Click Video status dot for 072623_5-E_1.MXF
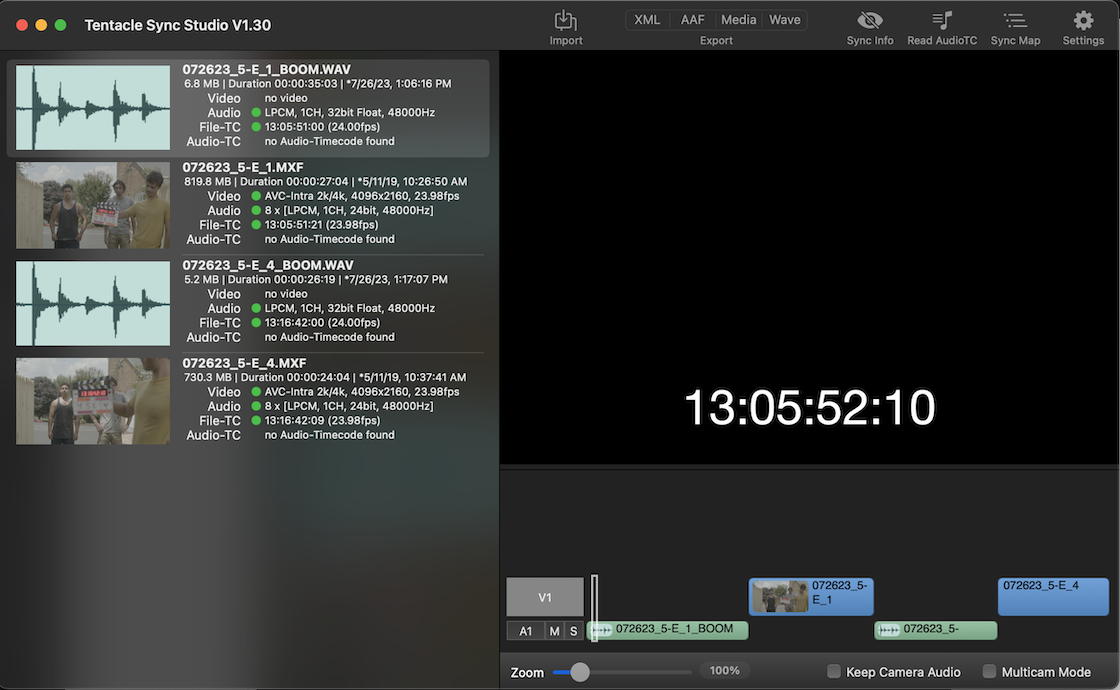This screenshot has width=1120, height=690. [x=256, y=196]
